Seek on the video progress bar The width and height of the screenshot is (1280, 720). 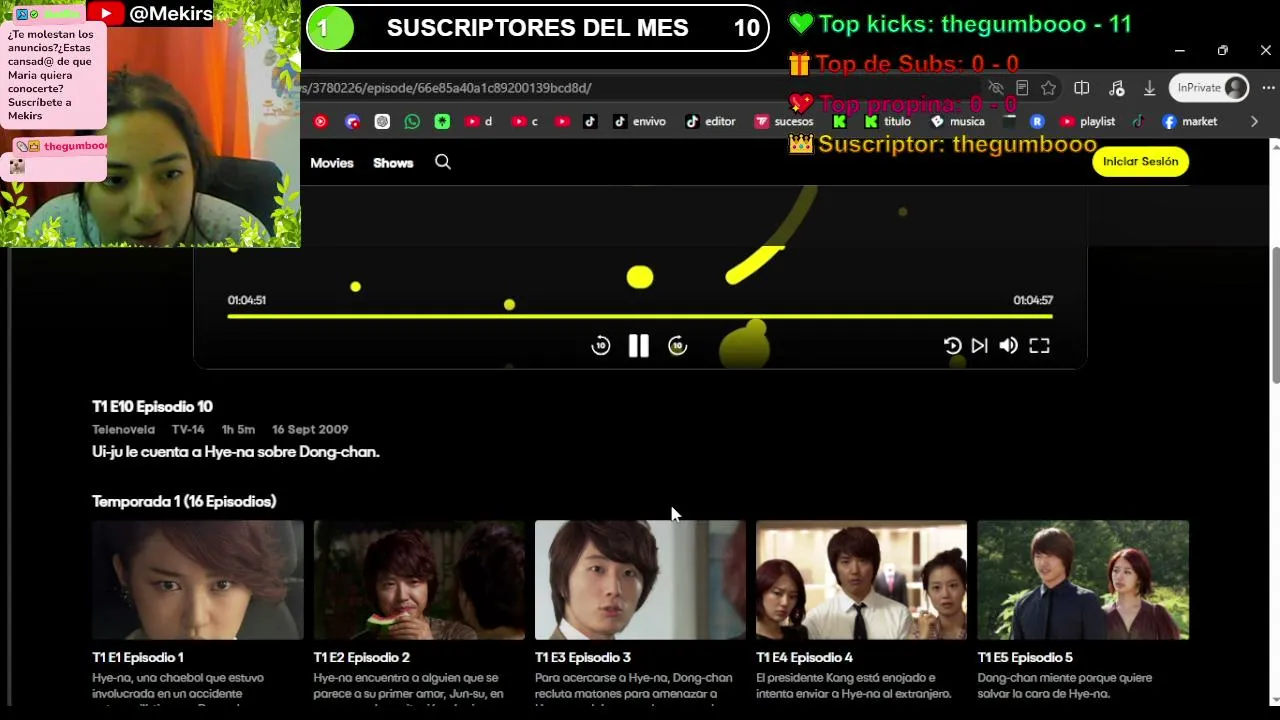point(640,316)
